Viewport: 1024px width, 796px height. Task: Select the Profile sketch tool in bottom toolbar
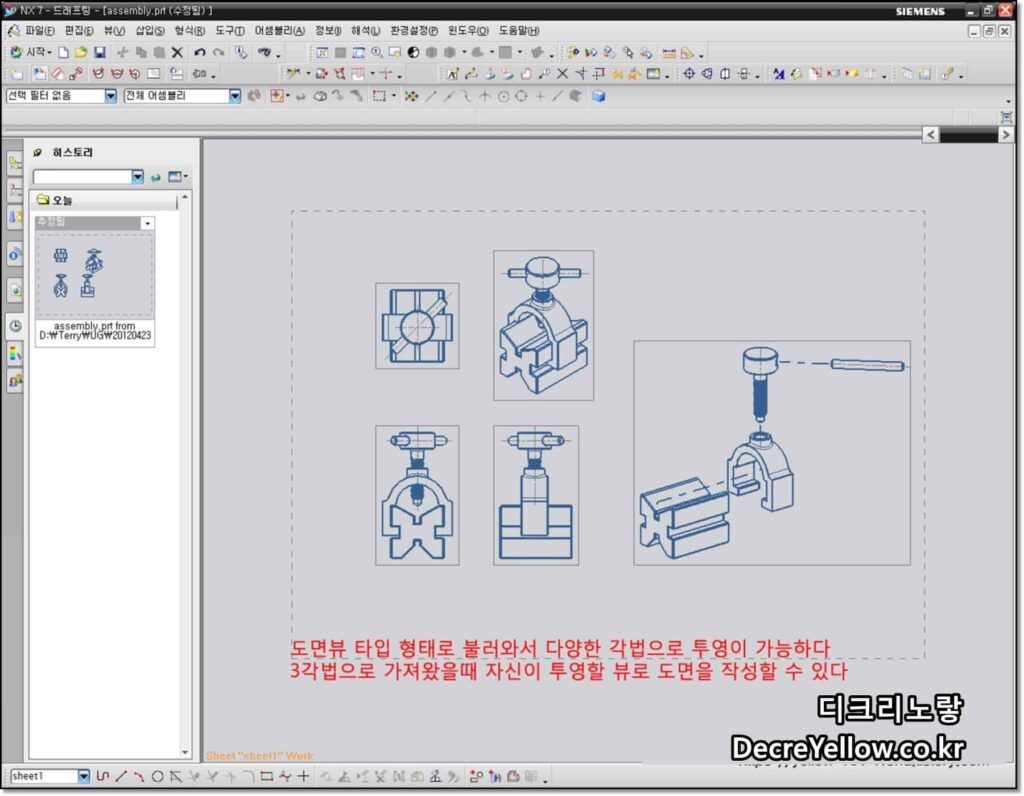103,776
